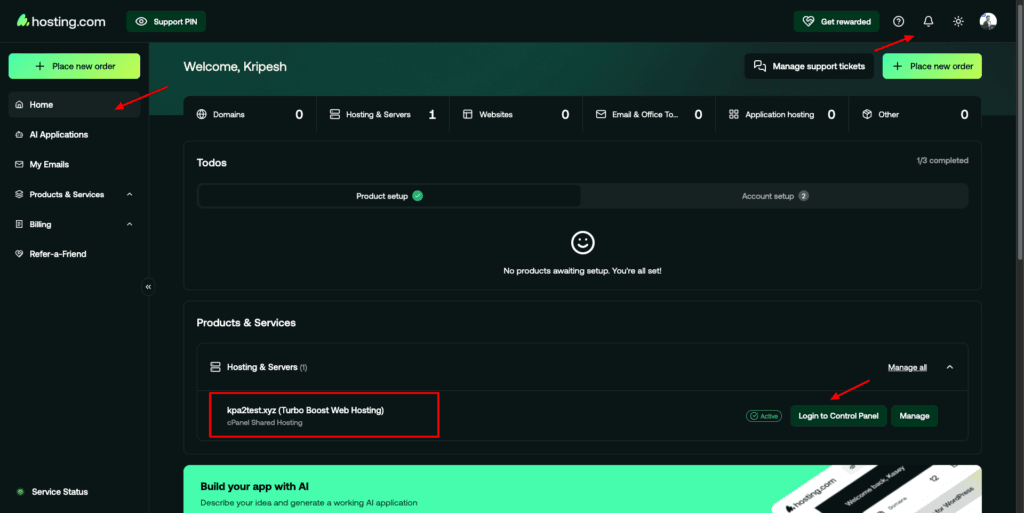The width and height of the screenshot is (1024, 513).
Task: Switch to Account setup tab
Action: (775, 196)
